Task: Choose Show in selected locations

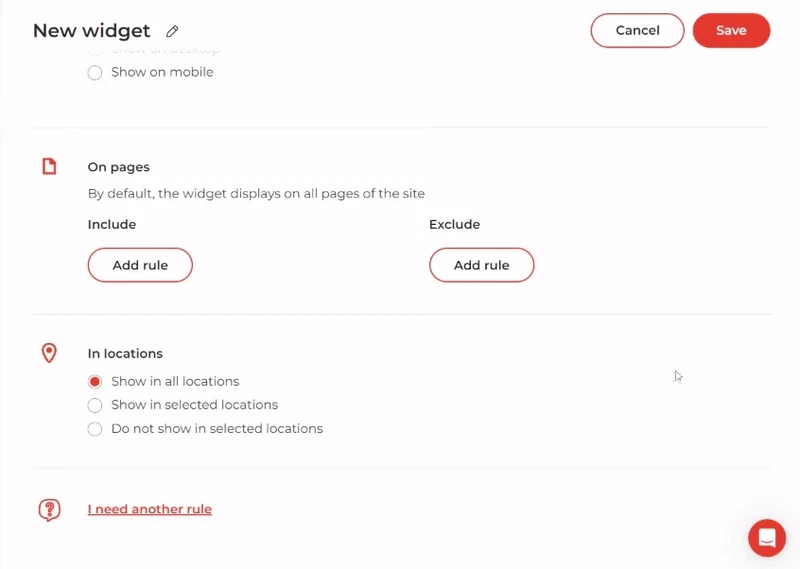Action: (x=95, y=405)
